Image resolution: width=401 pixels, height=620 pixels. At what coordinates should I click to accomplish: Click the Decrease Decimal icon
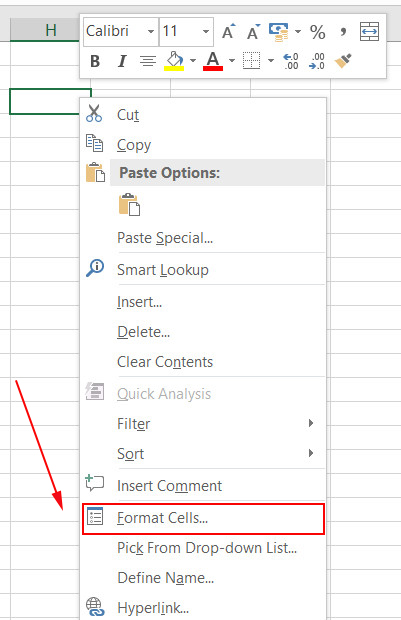pyautogui.click(x=317, y=61)
